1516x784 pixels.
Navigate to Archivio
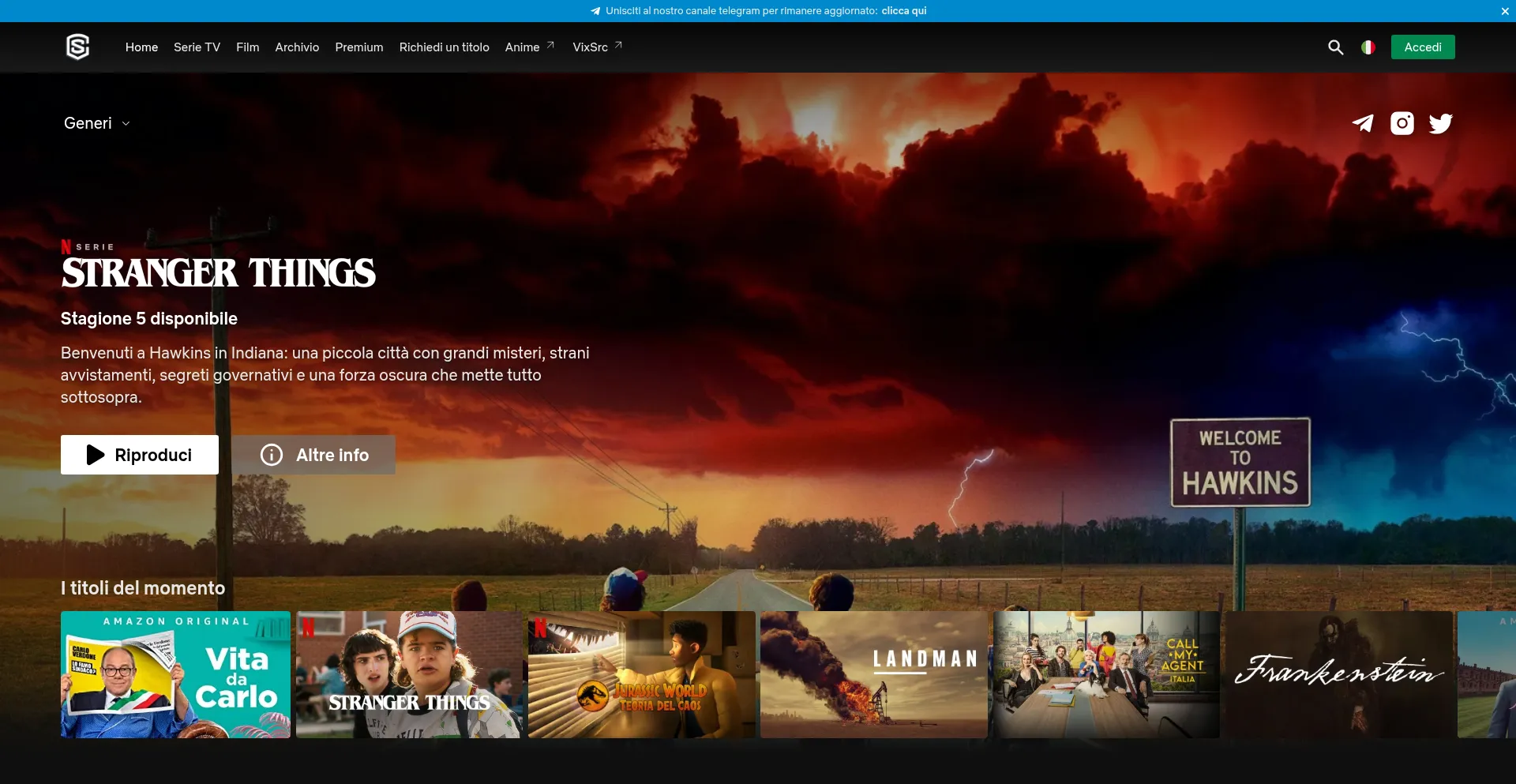click(x=297, y=47)
